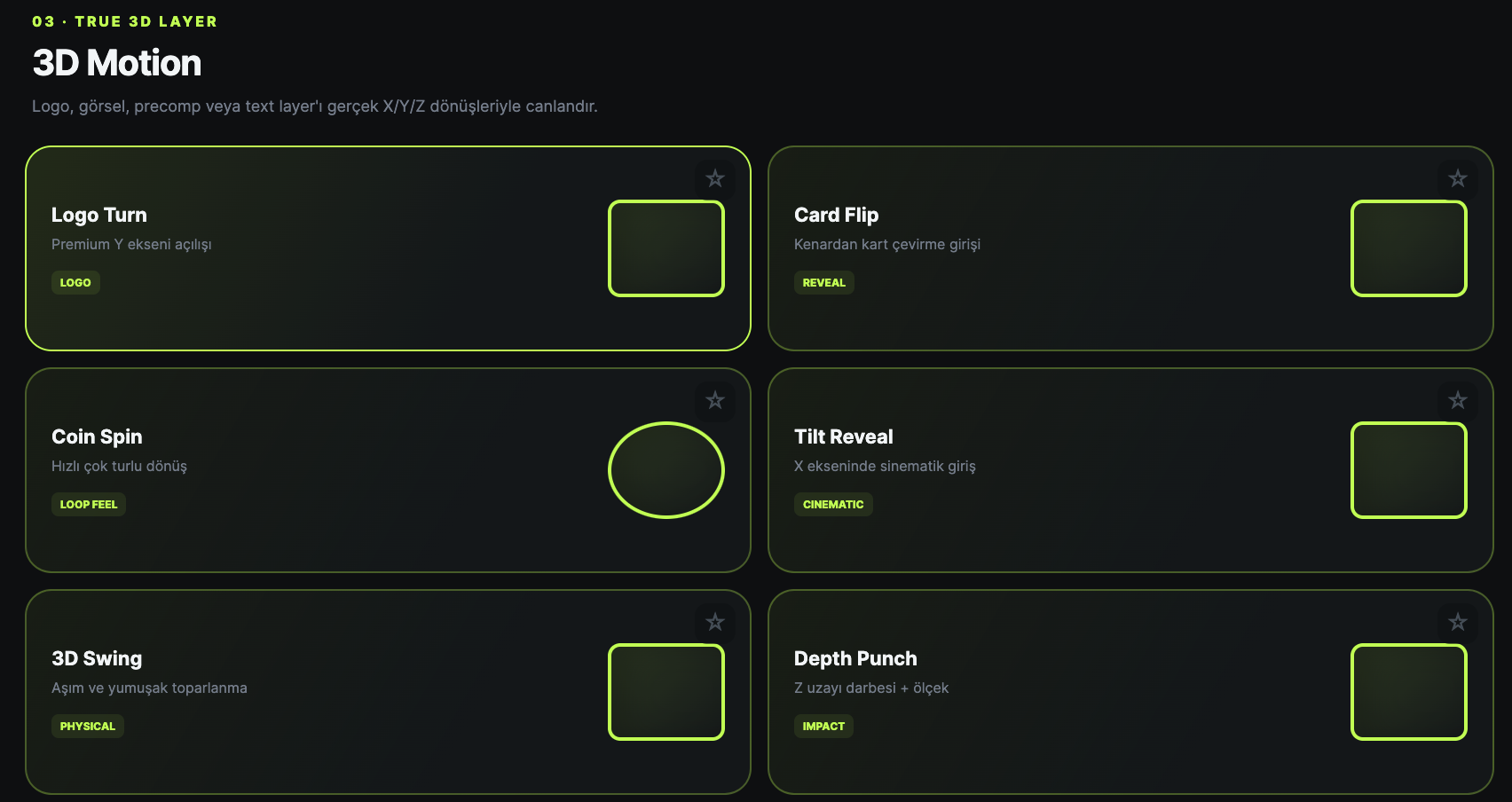Click the 3D Motion section heading
The width and height of the screenshot is (1512, 802).
tap(117, 63)
